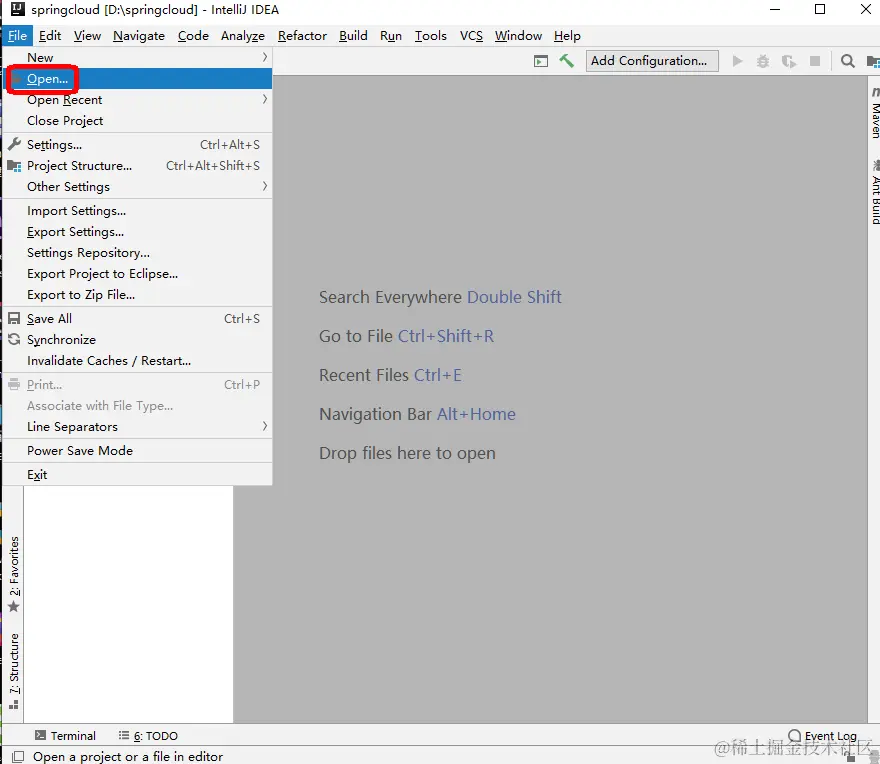Click Save All menu entry

pos(138,318)
